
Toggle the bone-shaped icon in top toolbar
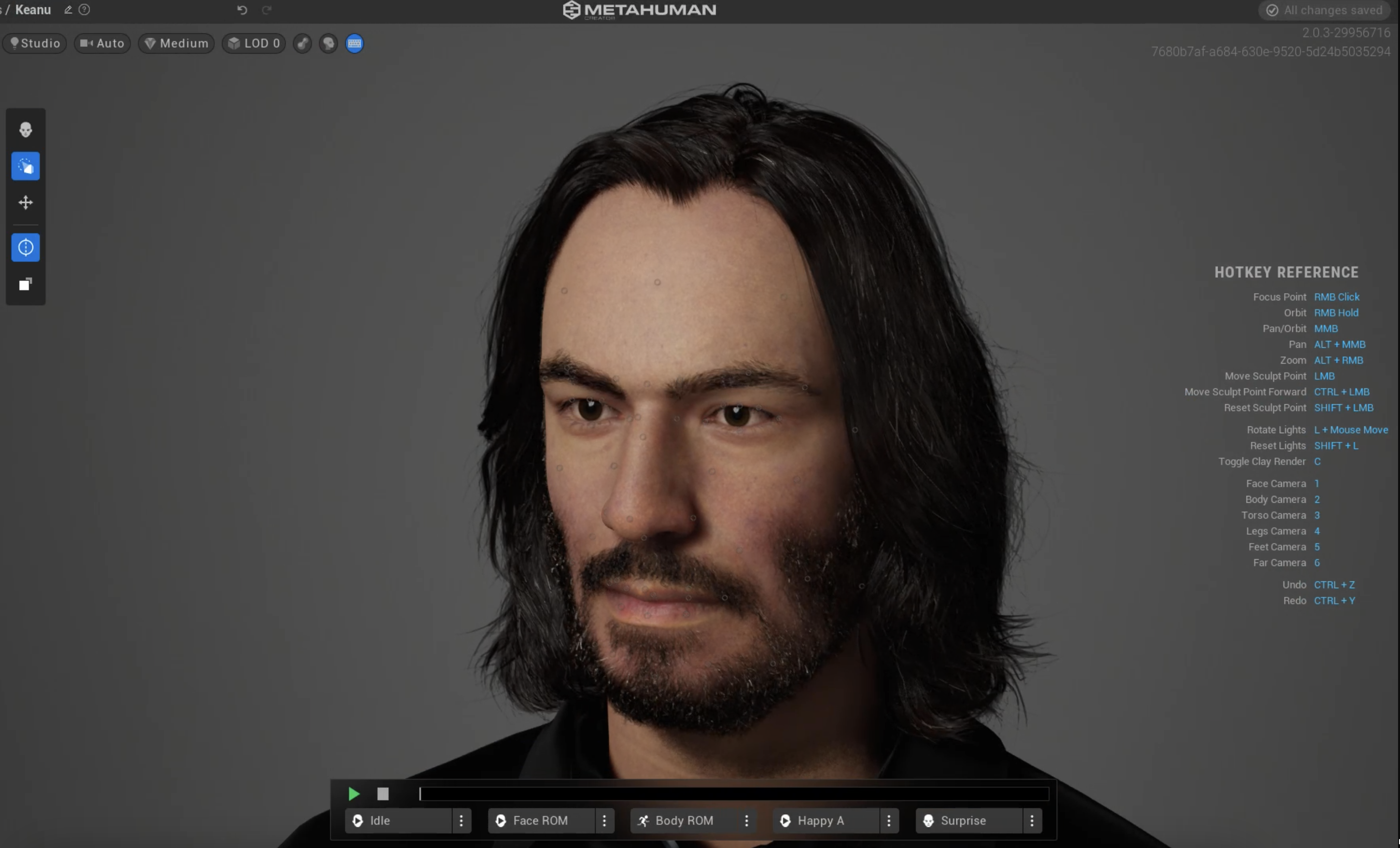tap(302, 43)
